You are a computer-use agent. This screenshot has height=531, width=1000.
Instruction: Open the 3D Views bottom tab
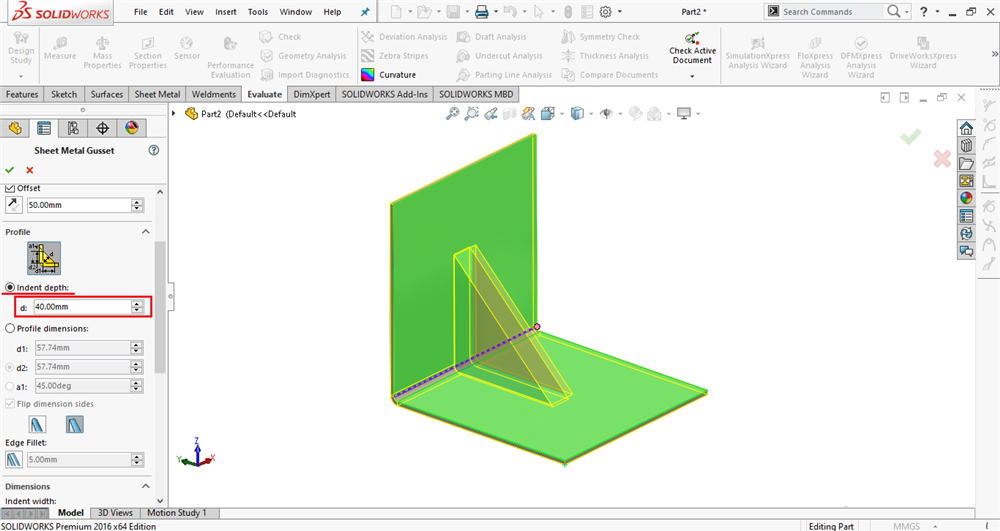115,513
